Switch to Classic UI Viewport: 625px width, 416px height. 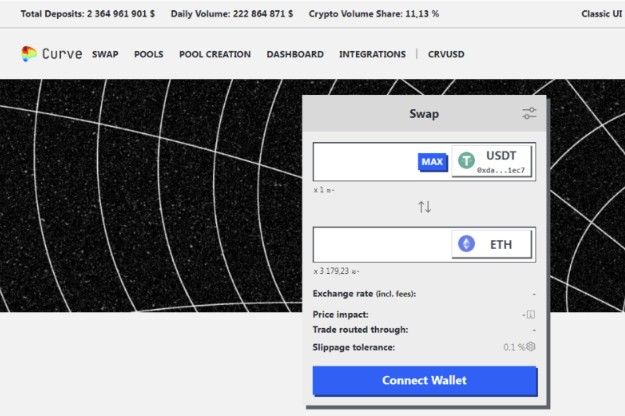(601, 14)
